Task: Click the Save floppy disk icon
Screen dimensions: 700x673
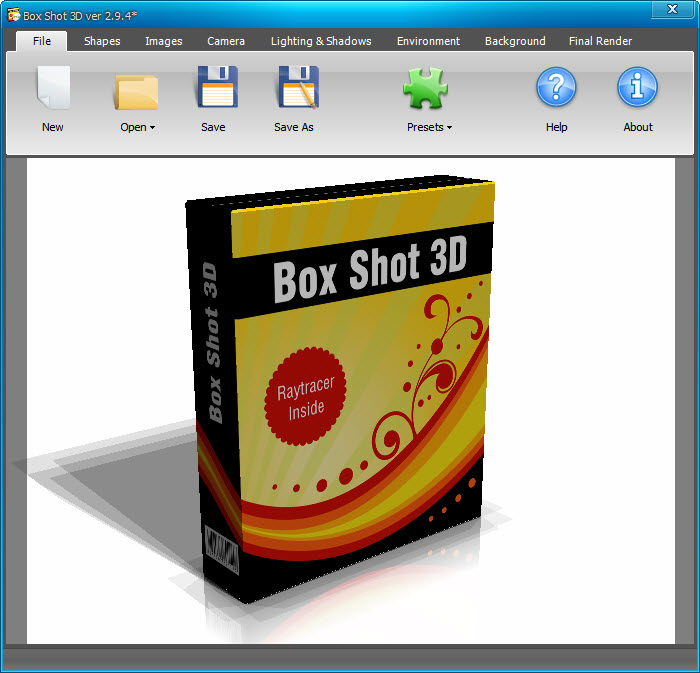Action: pyautogui.click(x=214, y=88)
